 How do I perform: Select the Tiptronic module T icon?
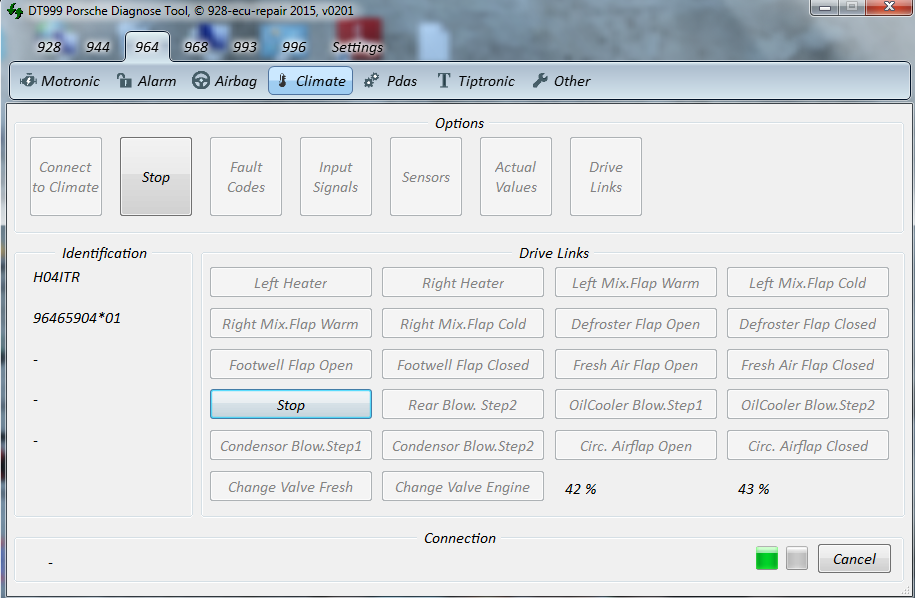tap(443, 81)
